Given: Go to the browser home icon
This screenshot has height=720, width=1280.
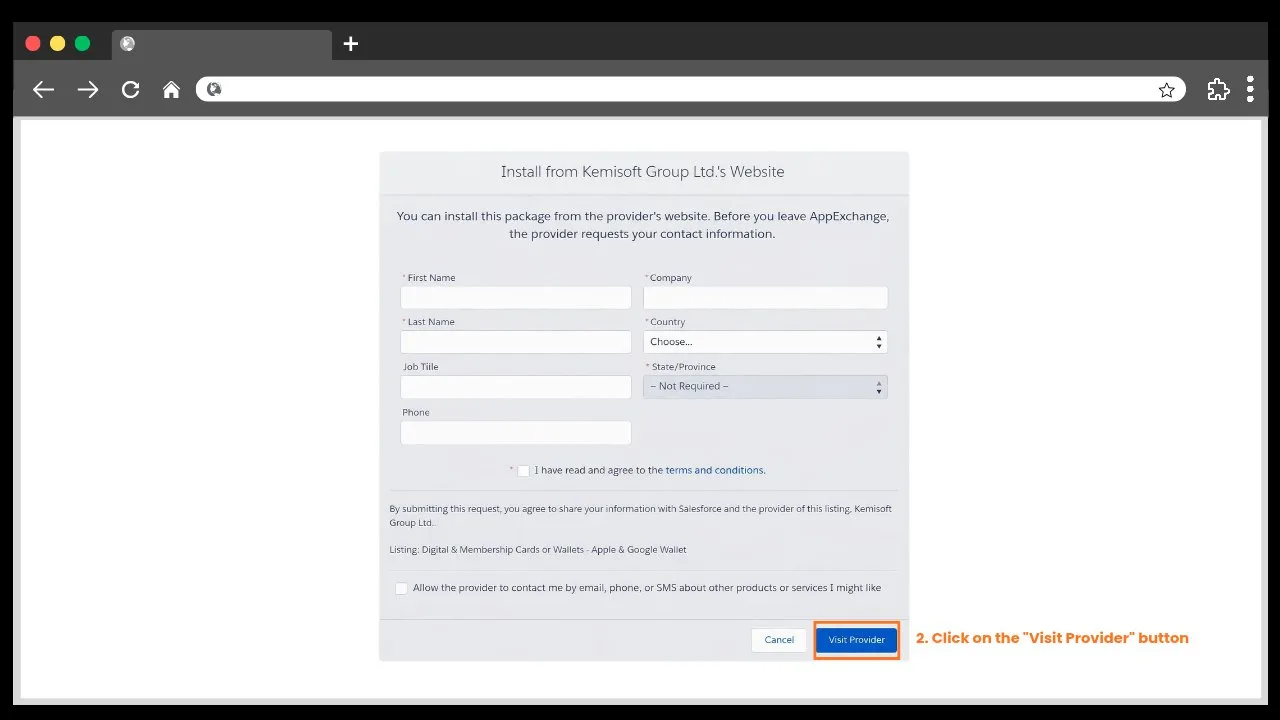Looking at the screenshot, I should [x=171, y=90].
